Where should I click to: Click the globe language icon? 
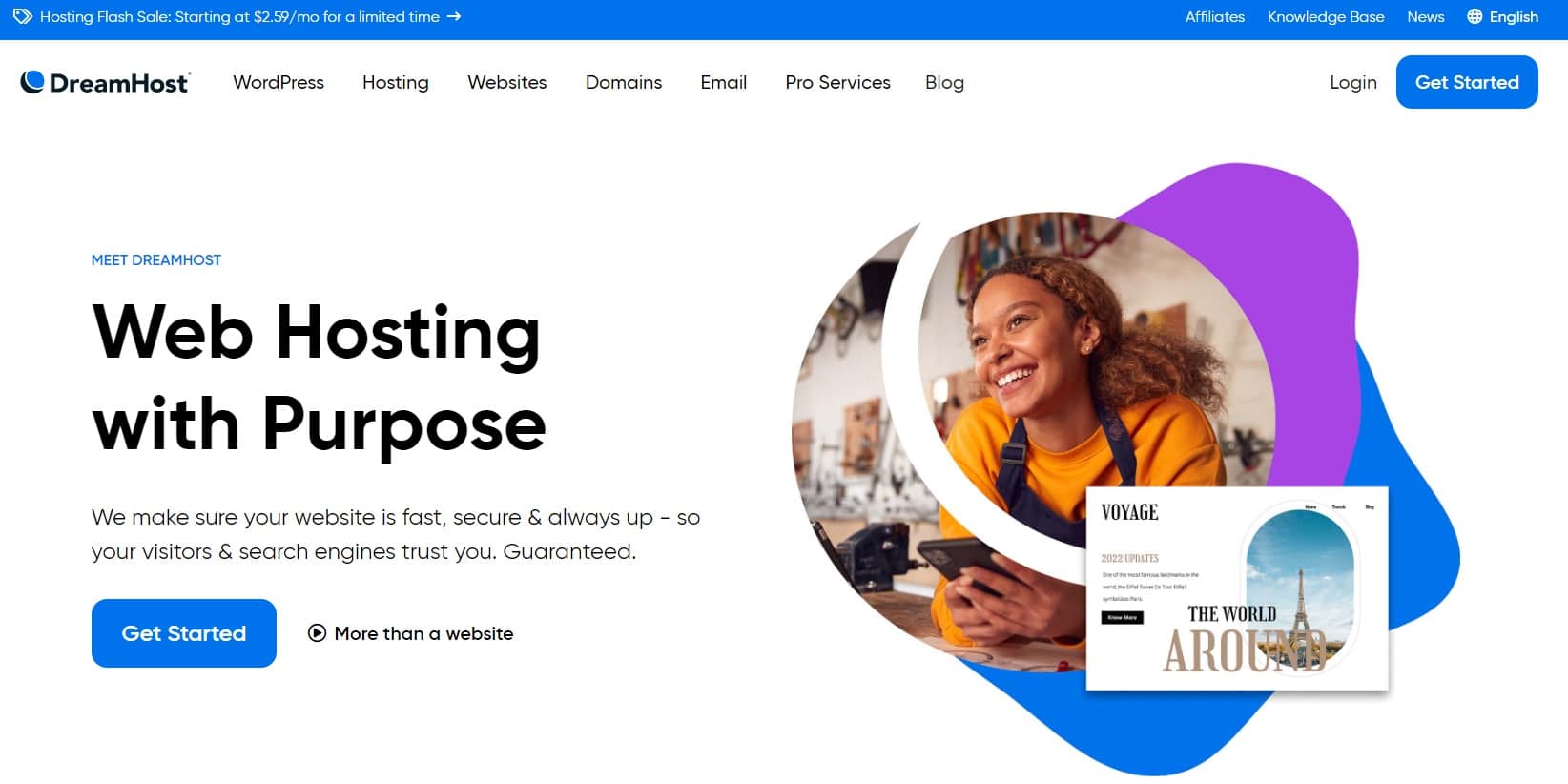click(x=1475, y=16)
